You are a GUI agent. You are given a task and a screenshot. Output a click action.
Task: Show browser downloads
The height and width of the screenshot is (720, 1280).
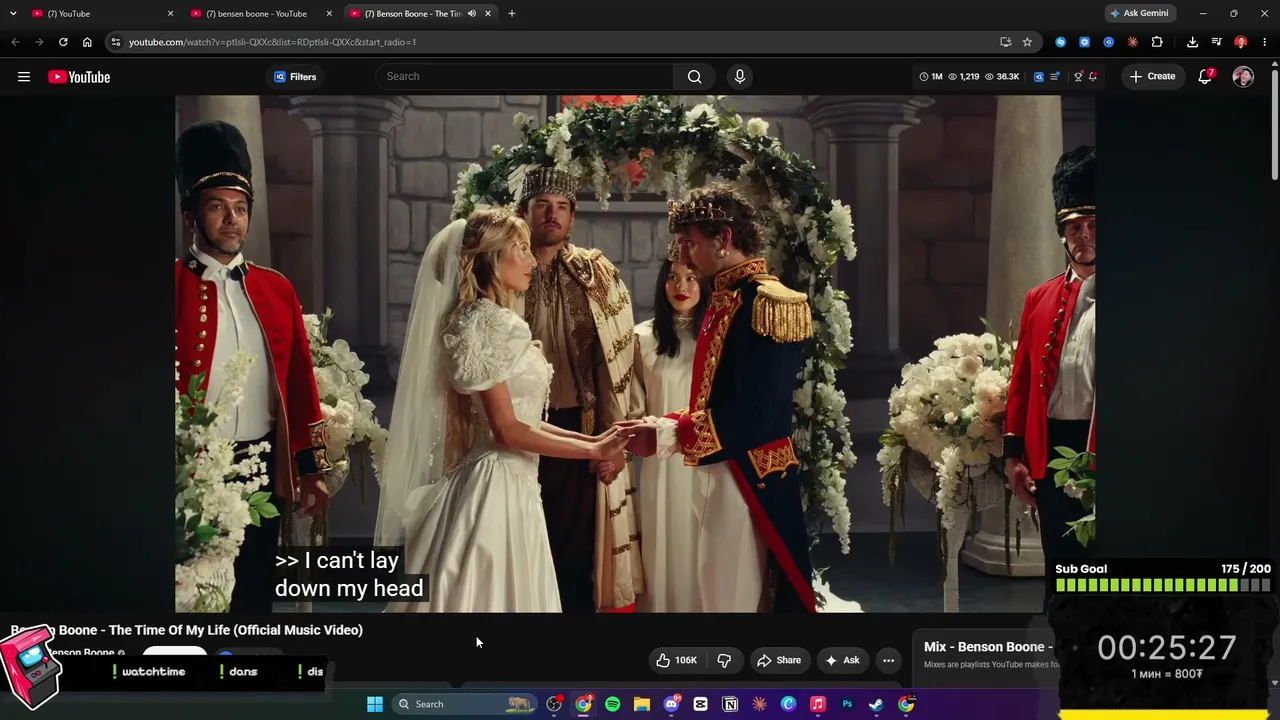[x=1192, y=42]
